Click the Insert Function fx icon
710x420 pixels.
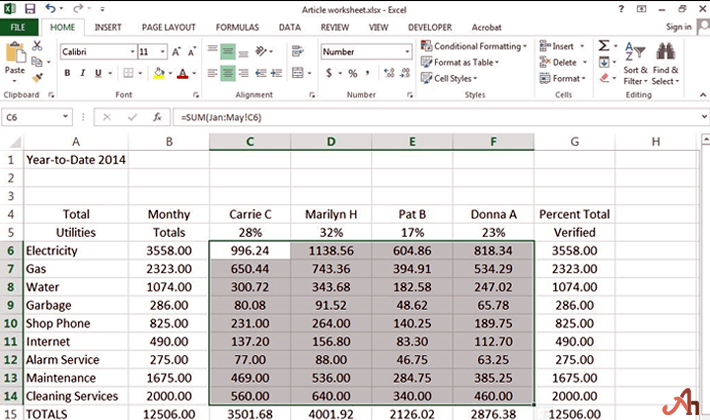click(x=157, y=117)
